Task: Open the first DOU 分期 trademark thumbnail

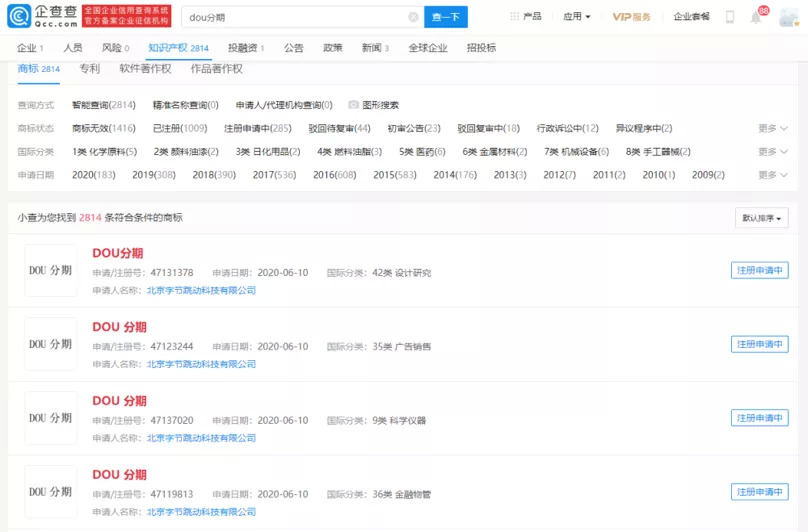Action: [51, 271]
